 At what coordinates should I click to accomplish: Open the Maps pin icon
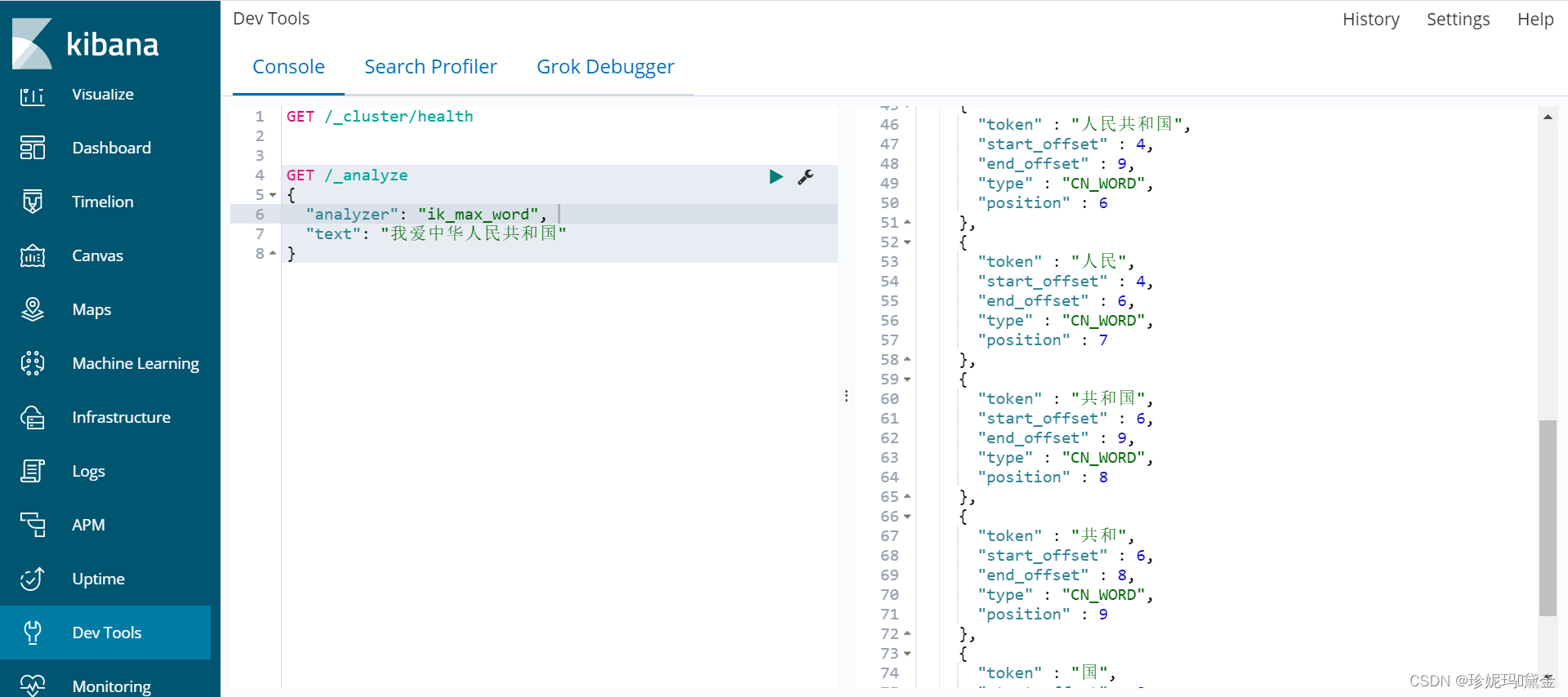click(x=33, y=309)
